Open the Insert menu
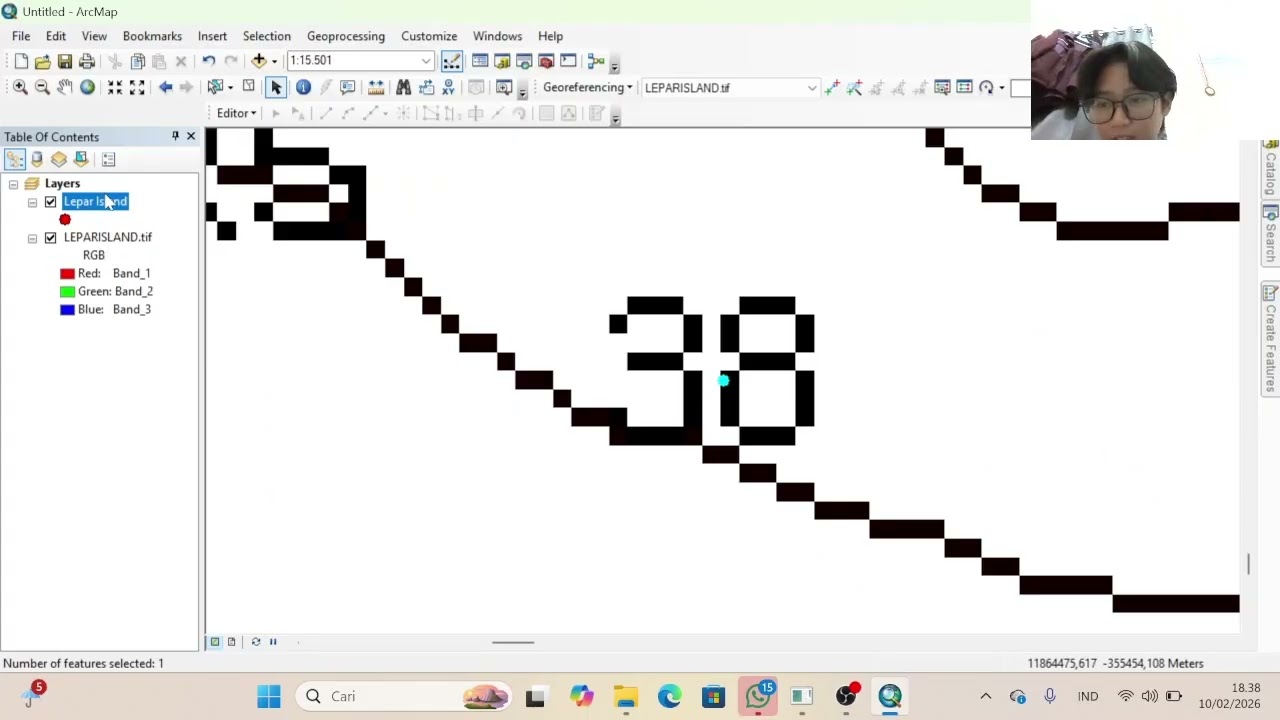 pos(212,36)
